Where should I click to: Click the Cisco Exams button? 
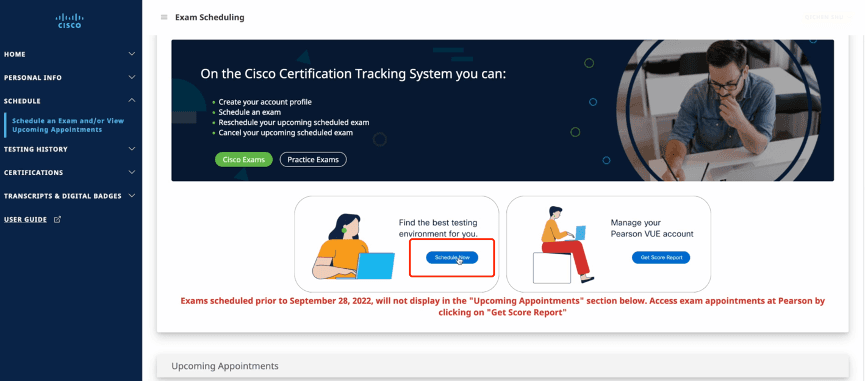[244, 160]
